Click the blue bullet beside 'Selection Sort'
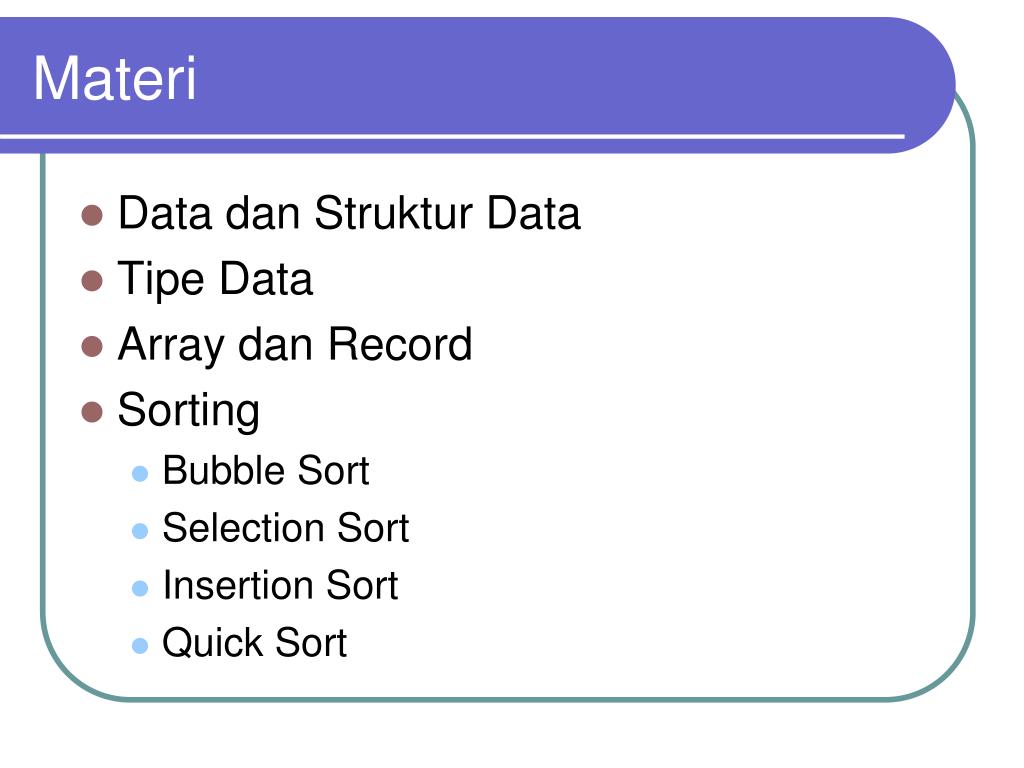Viewport: 1024px width, 768px height. [x=140, y=531]
